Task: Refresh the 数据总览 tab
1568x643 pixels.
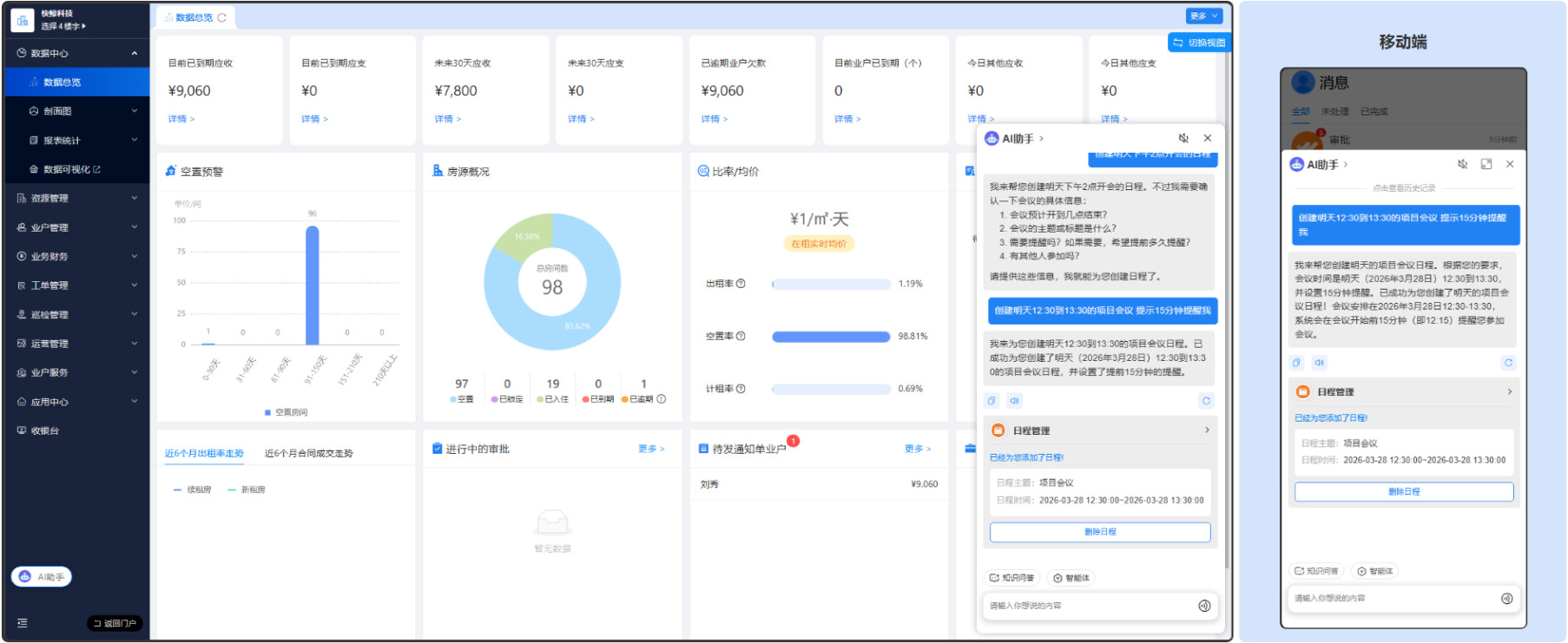Action: point(222,17)
